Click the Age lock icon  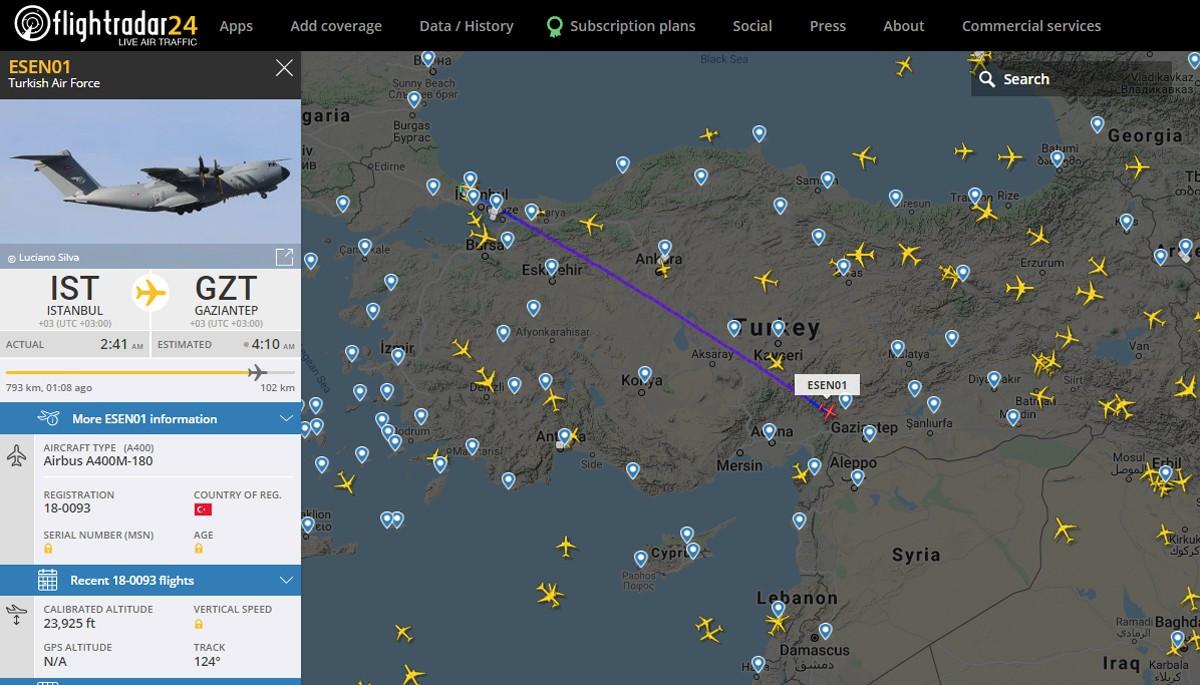(x=198, y=549)
